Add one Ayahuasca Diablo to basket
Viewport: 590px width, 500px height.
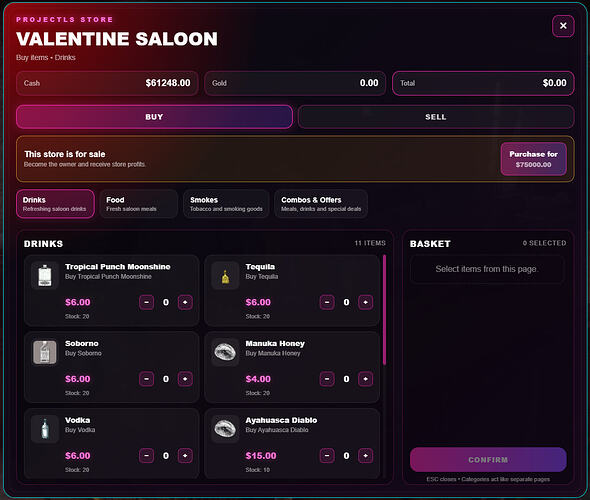click(365, 456)
